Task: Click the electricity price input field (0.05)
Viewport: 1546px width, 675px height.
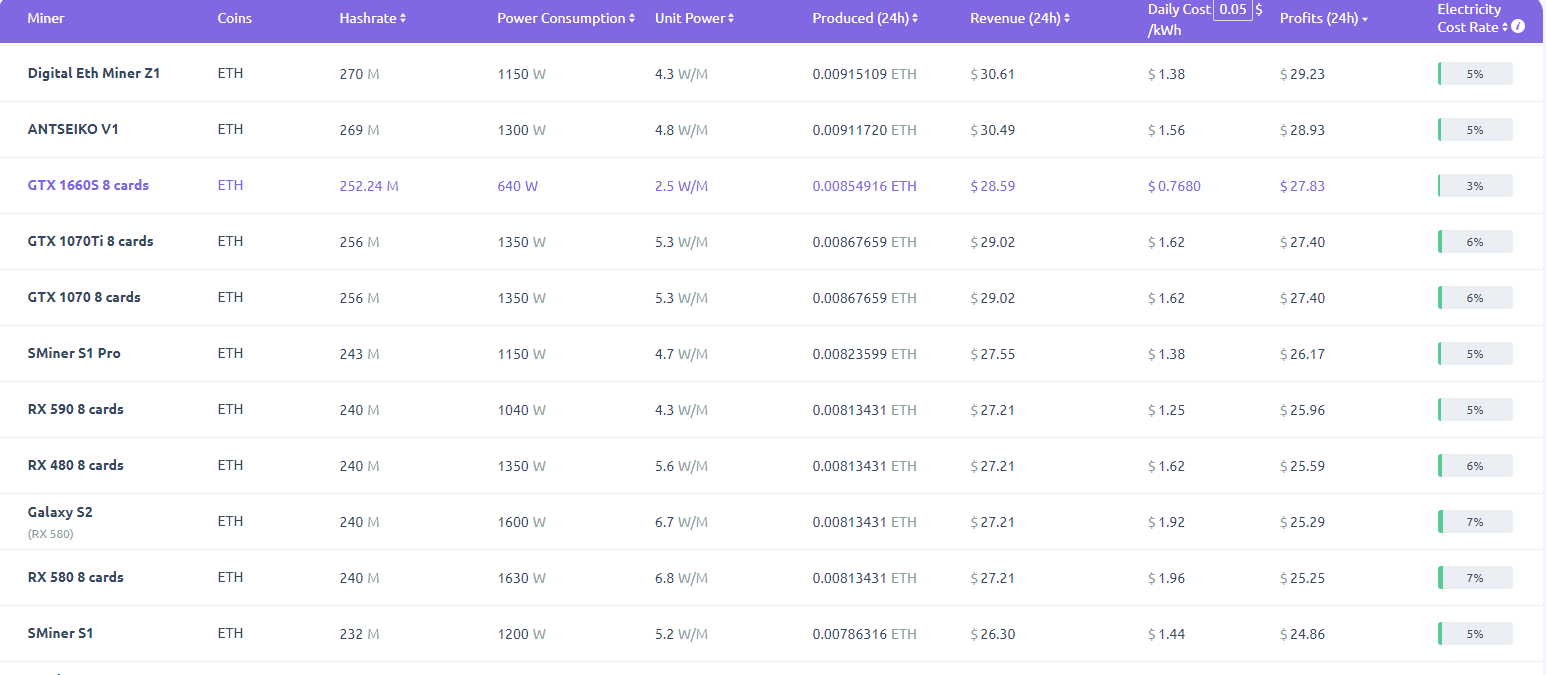Action: click(1231, 10)
